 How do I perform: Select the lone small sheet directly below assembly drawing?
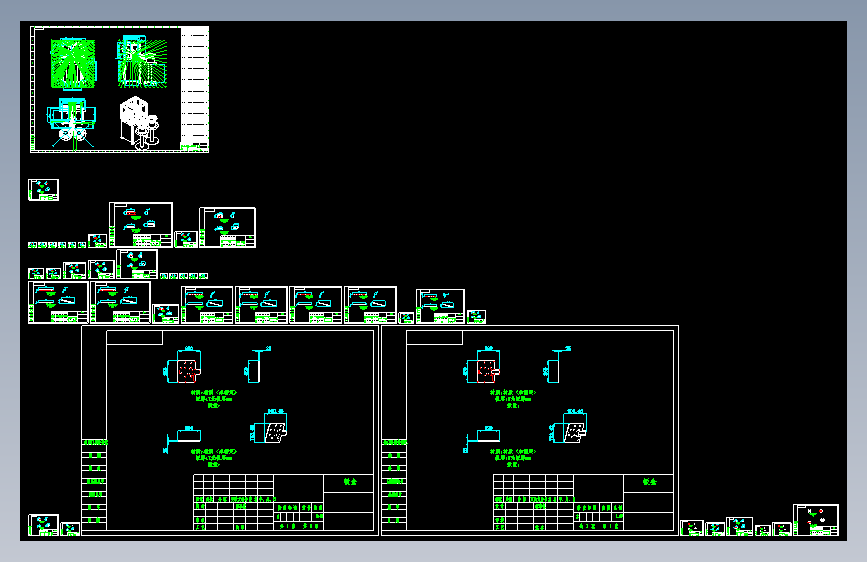coord(43,190)
